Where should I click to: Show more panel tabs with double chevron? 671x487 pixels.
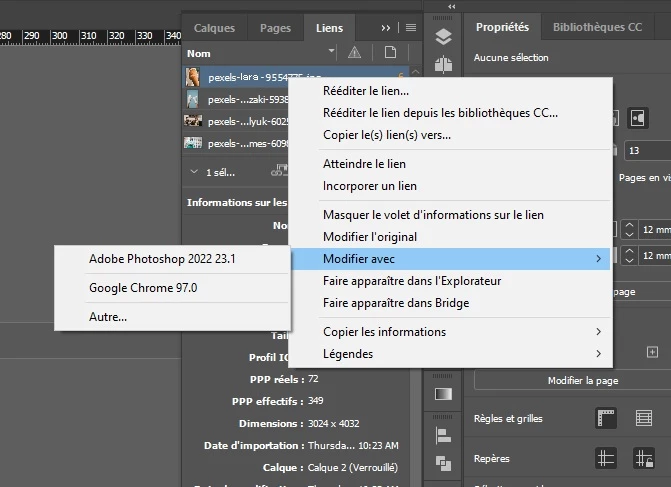(386, 28)
